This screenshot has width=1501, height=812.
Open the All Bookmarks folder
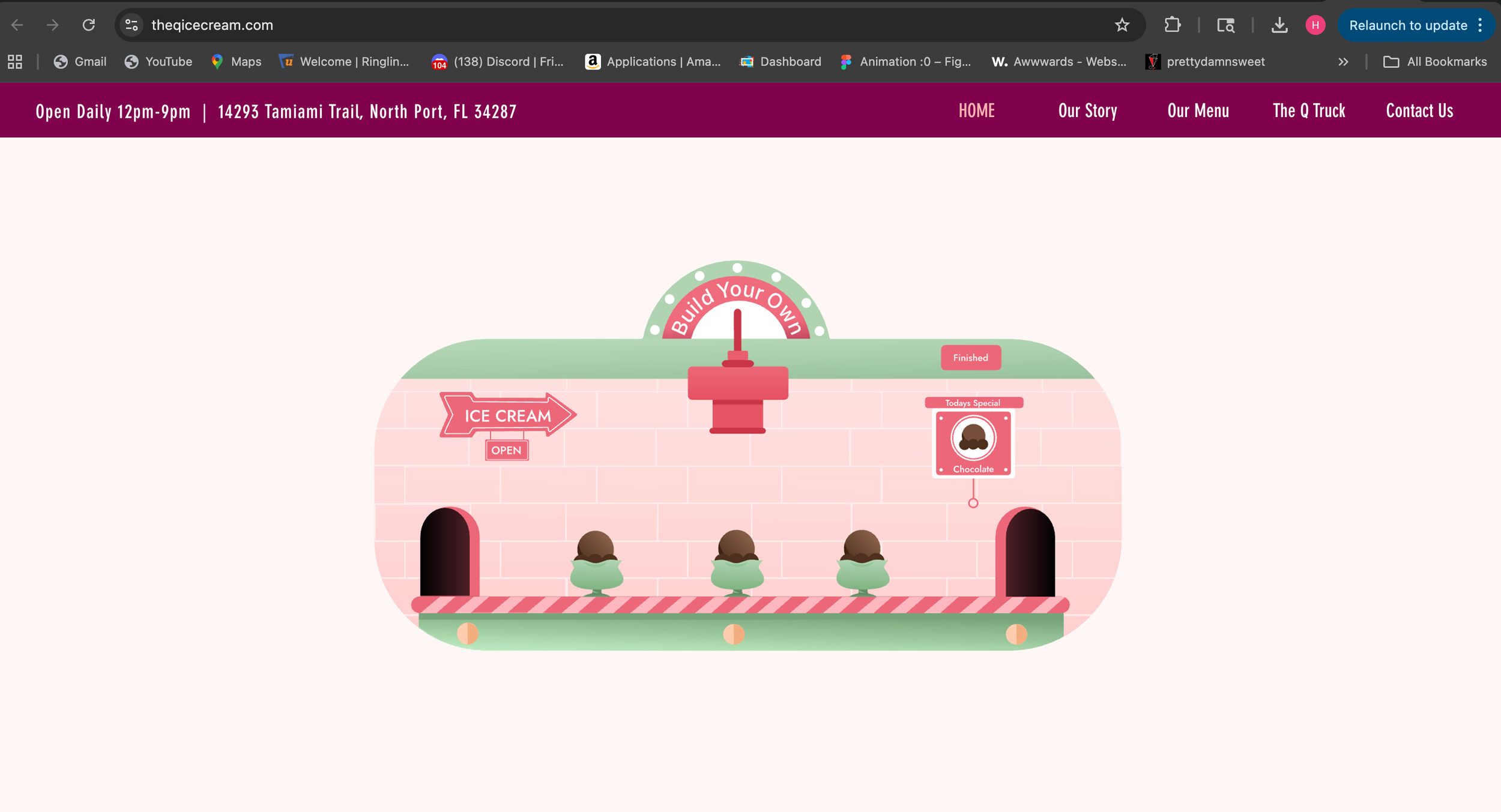click(x=1435, y=62)
